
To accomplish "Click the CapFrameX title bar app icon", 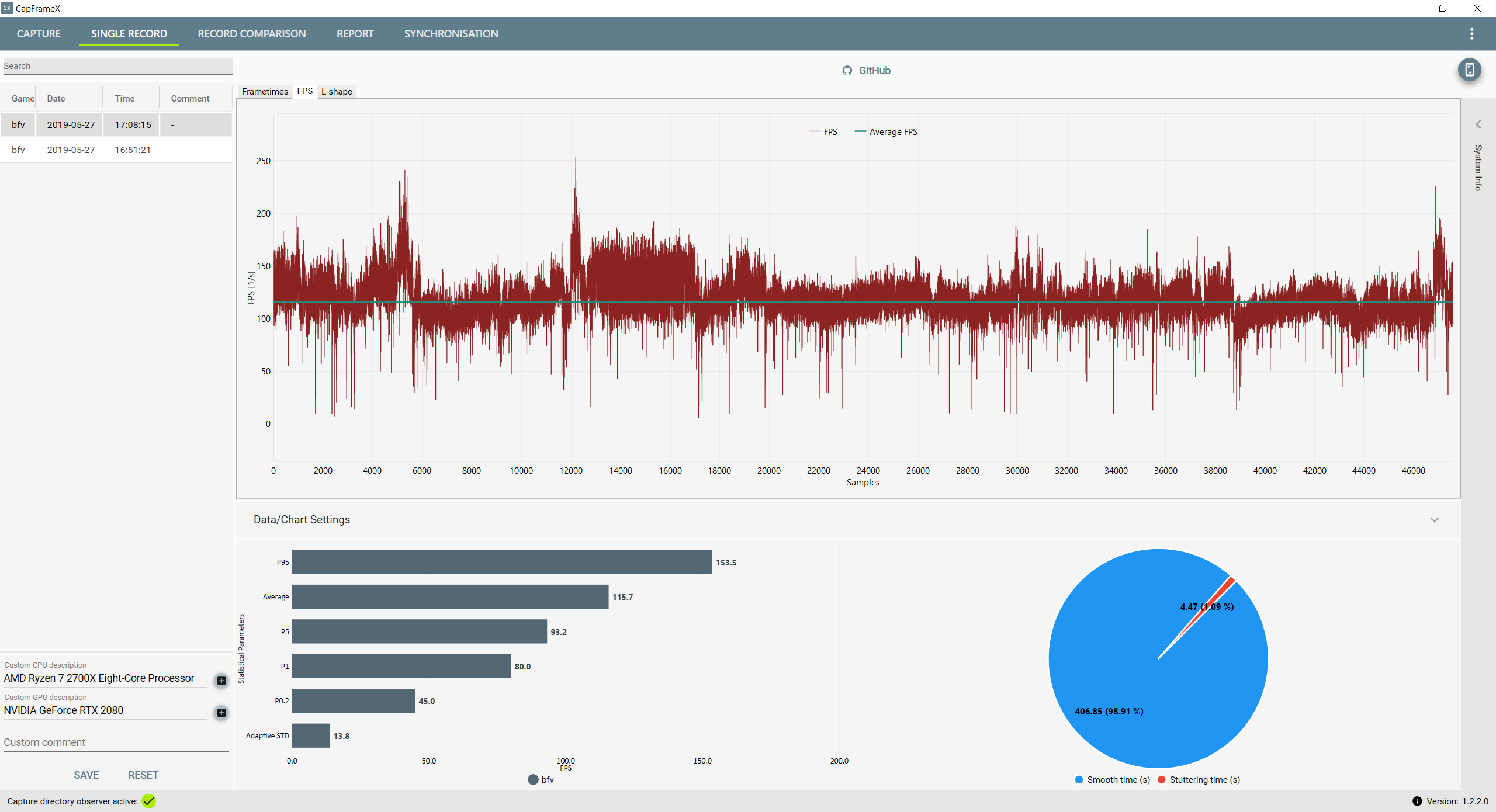I will point(7,8).
